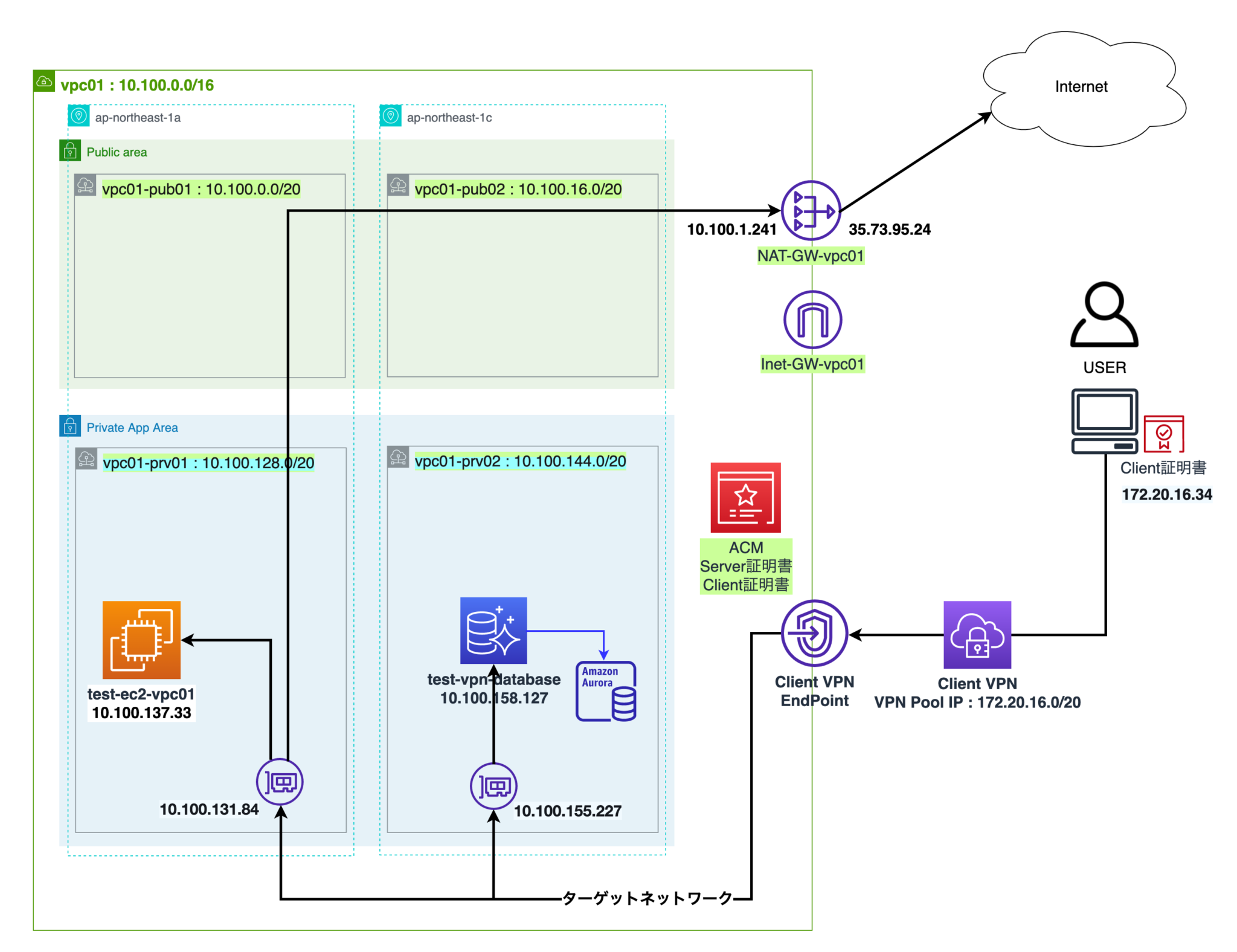Click the NAT private IP 10.100.1.241

point(731,230)
